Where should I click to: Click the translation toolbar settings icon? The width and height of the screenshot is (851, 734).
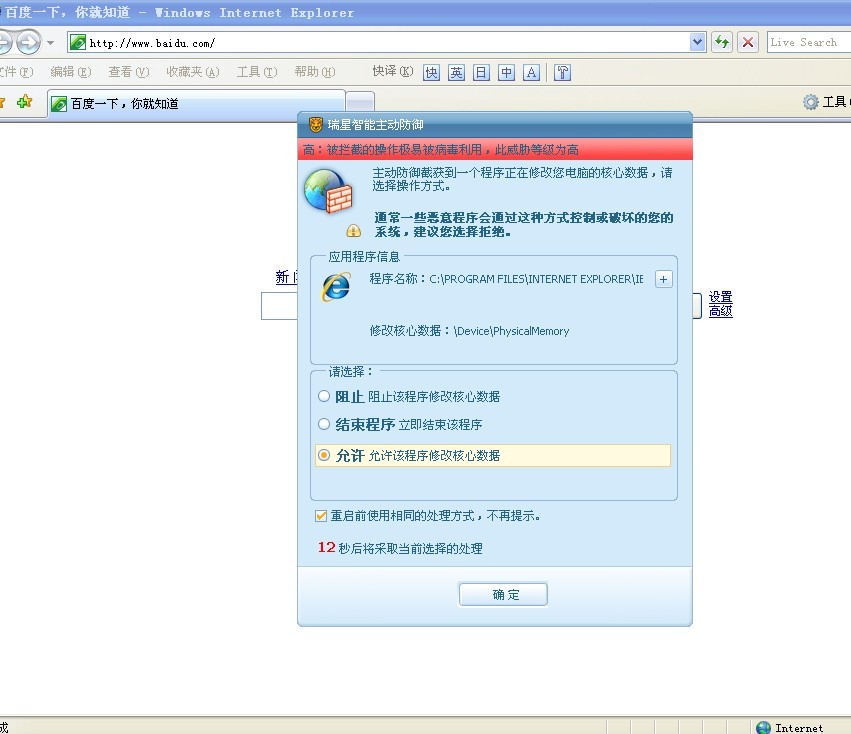[563, 72]
